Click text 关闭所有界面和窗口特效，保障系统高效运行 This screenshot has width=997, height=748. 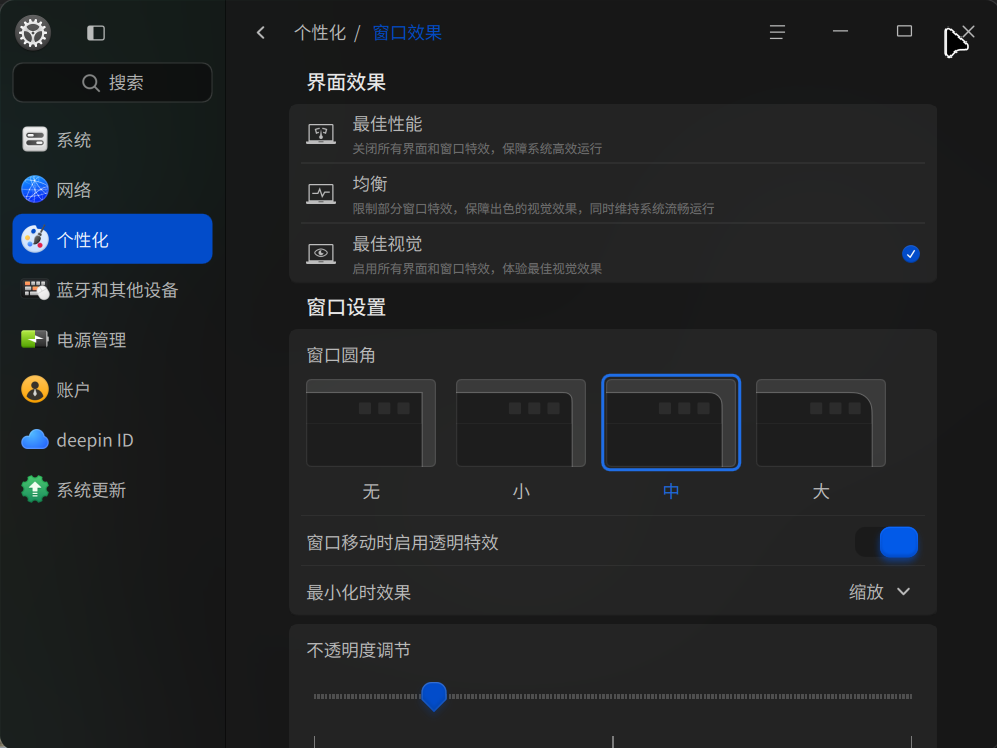tap(478, 149)
